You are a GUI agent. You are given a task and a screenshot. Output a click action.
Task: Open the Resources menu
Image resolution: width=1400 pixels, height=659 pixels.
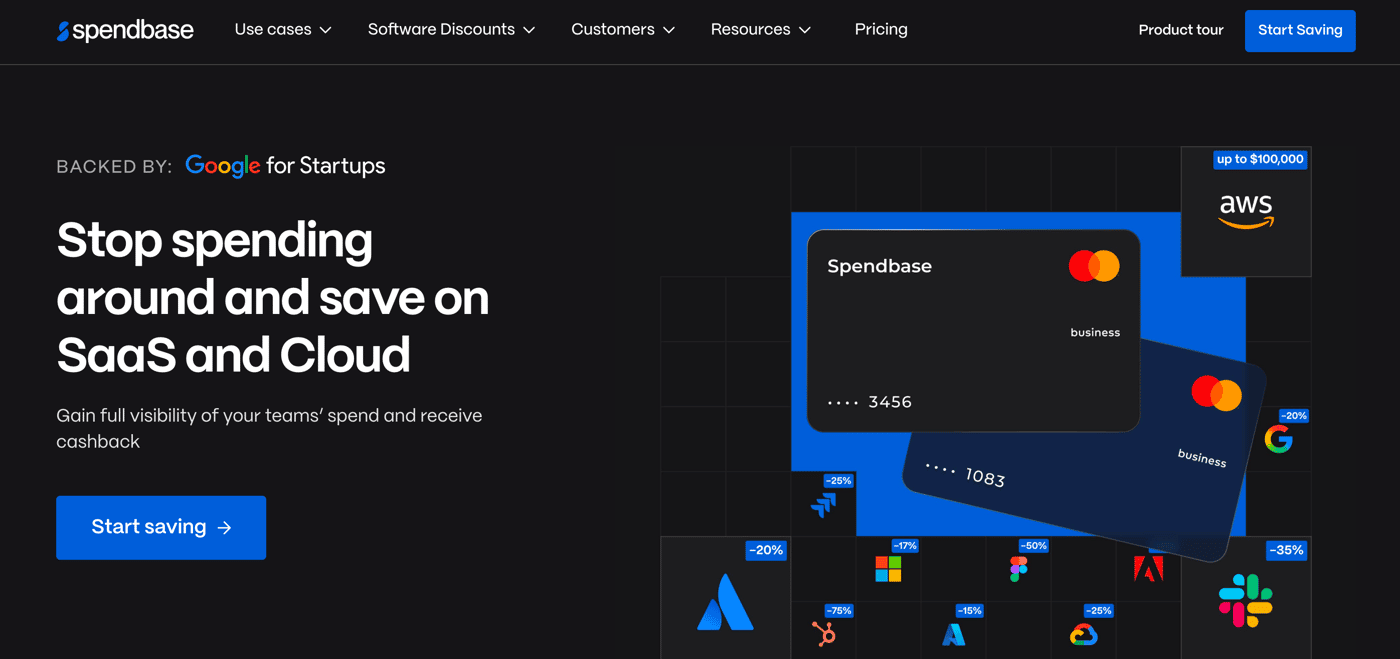click(x=761, y=30)
